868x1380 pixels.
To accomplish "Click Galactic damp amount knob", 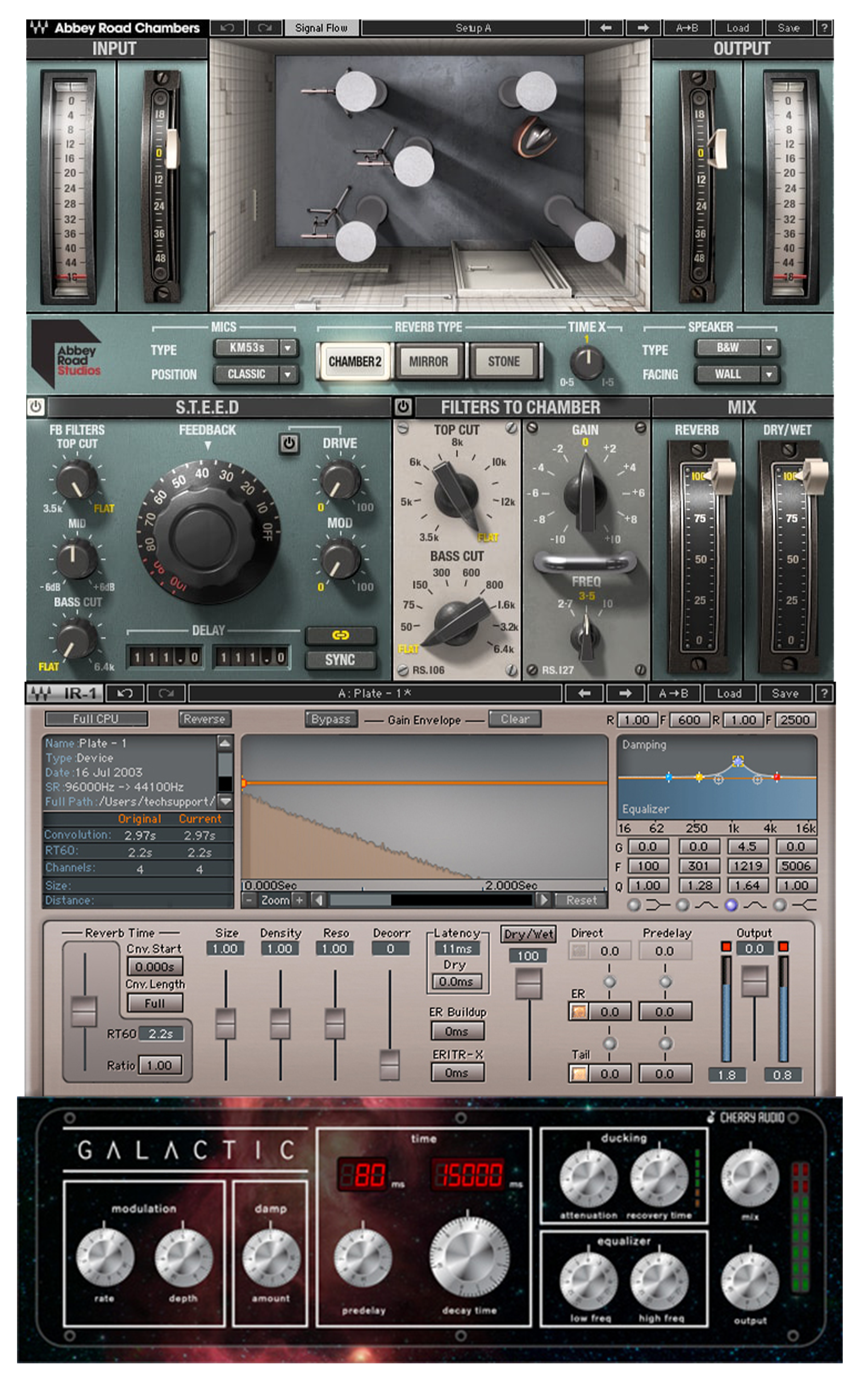I will [x=271, y=1257].
